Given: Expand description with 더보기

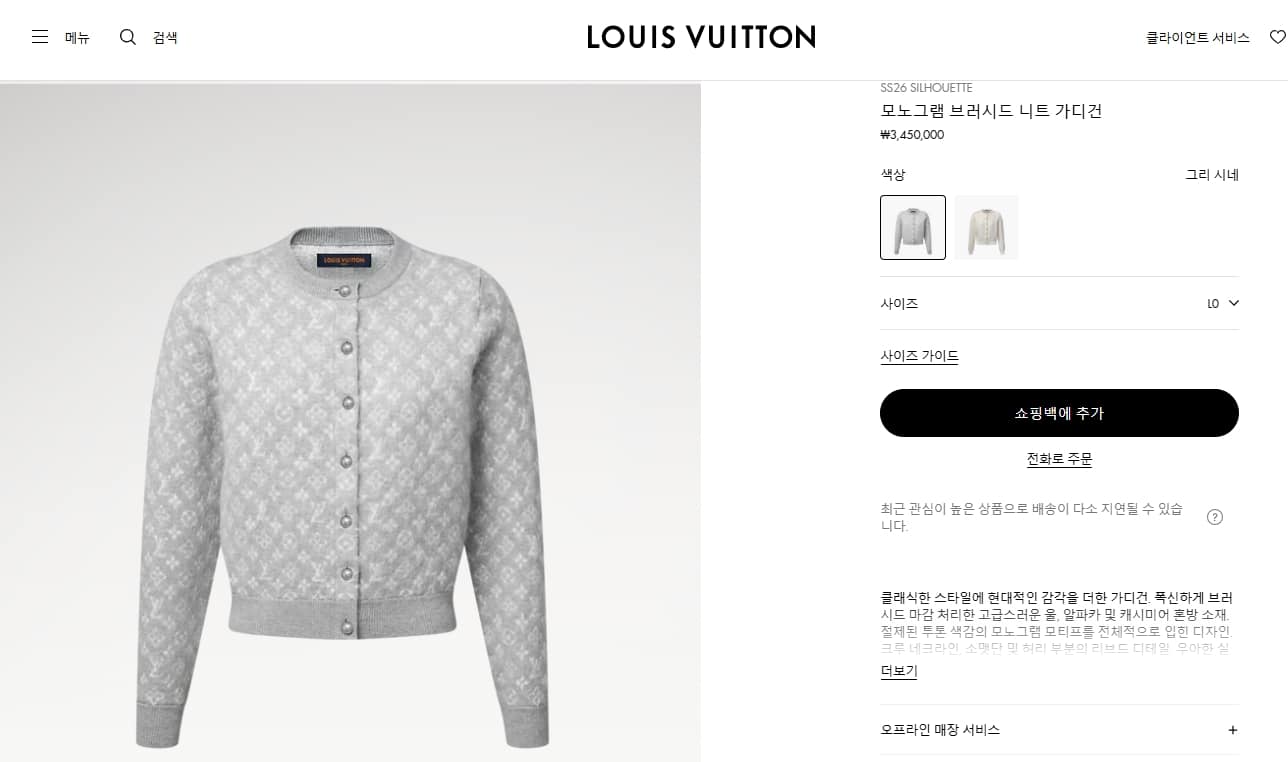Looking at the screenshot, I should (x=898, y=671).
